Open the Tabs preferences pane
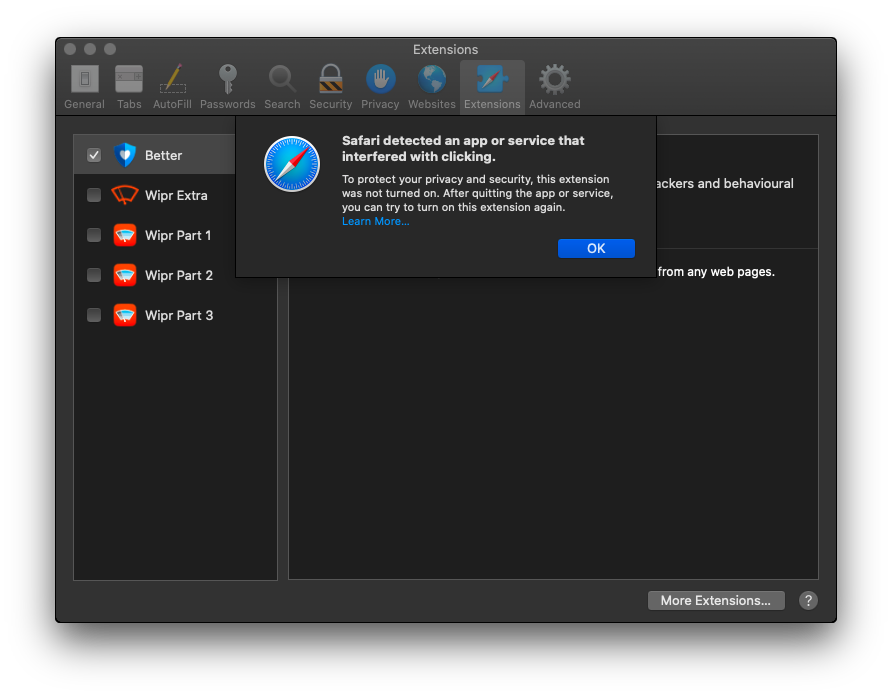This screenshot has height=696, width=892. (129, 87)
